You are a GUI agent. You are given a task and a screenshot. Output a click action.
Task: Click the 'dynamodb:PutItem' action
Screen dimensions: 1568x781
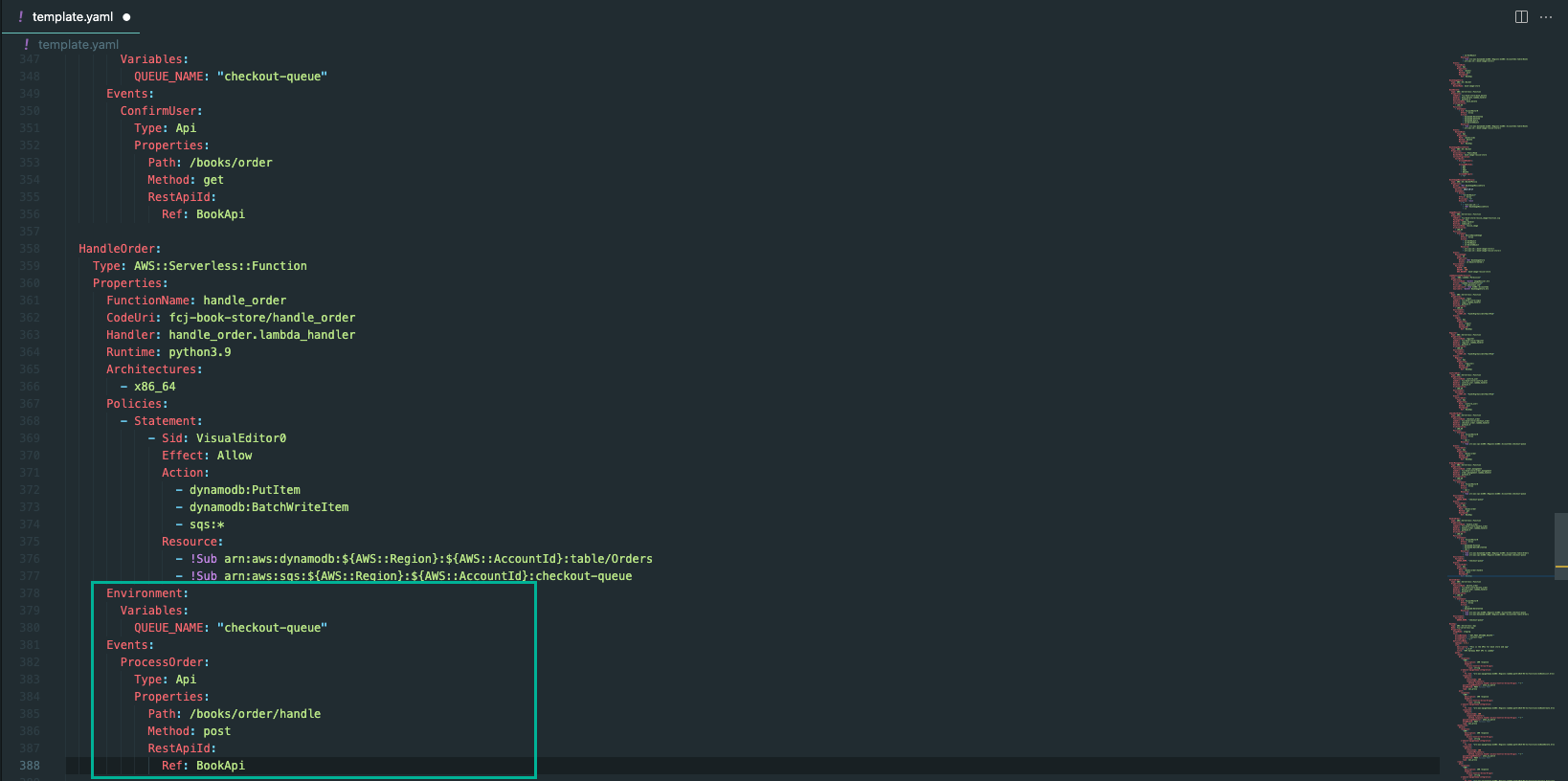coord(245,490)
